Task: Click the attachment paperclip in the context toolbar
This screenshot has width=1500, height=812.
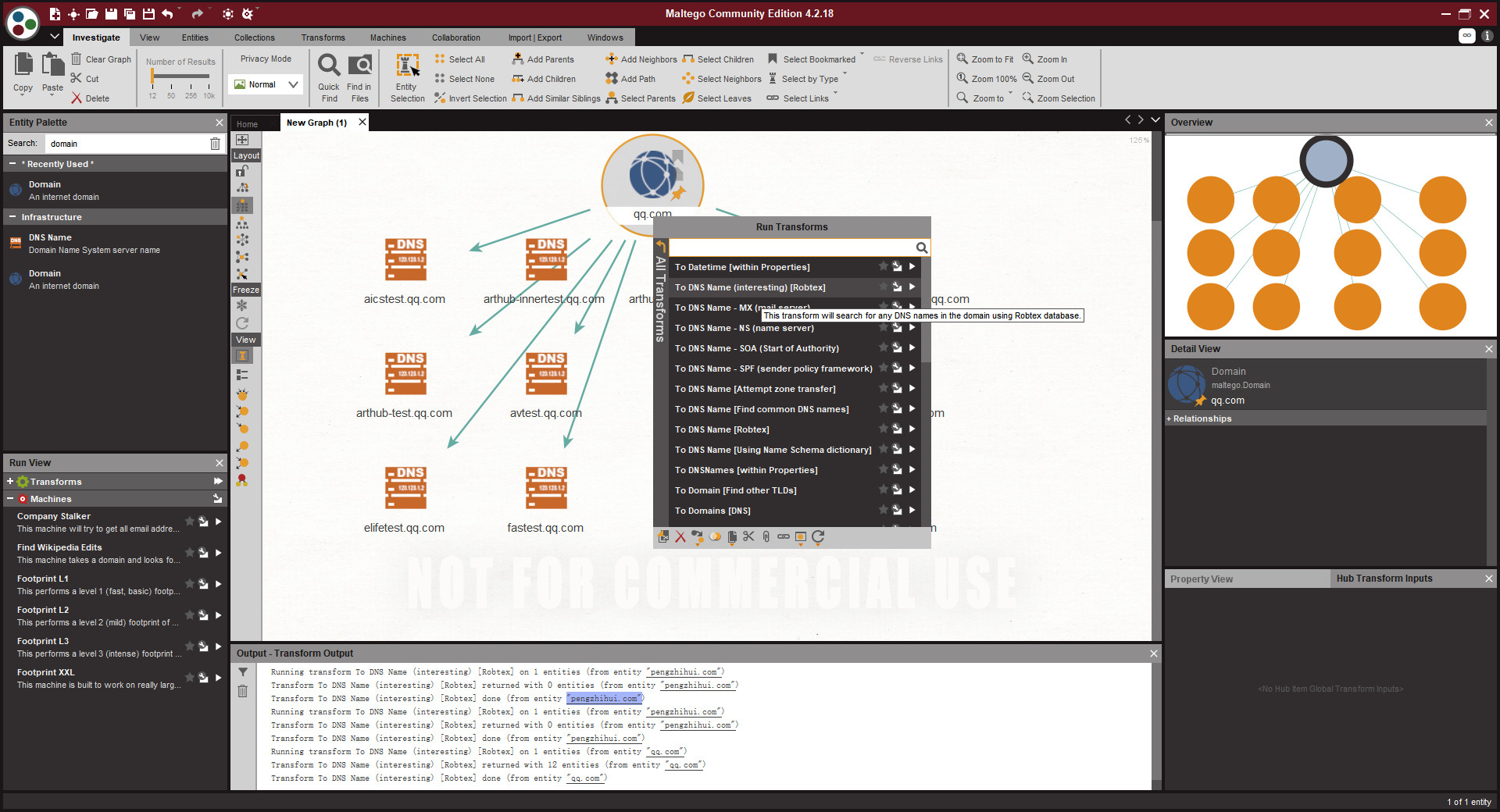Action: tap(766, 536)
